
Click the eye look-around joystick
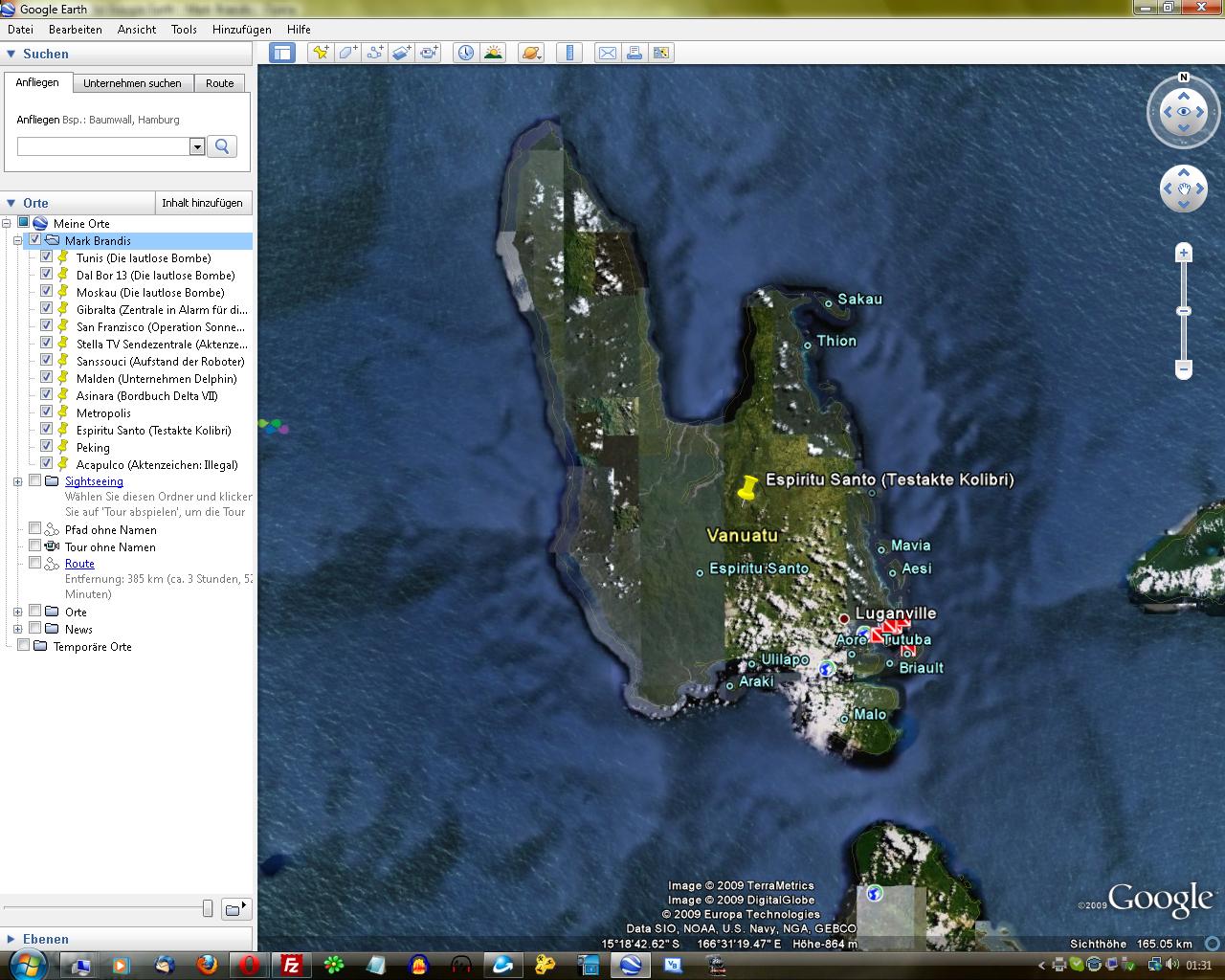(1184, 112)
